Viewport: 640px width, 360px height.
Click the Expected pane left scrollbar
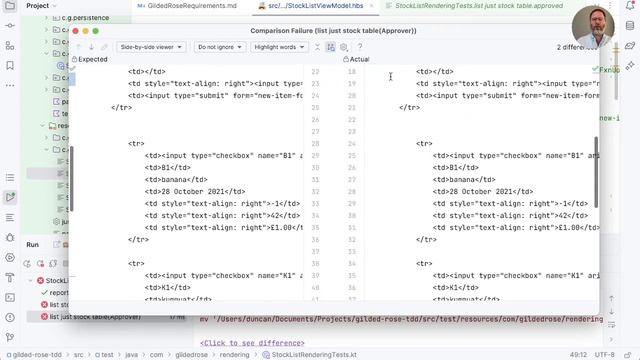tap(72, 179)
